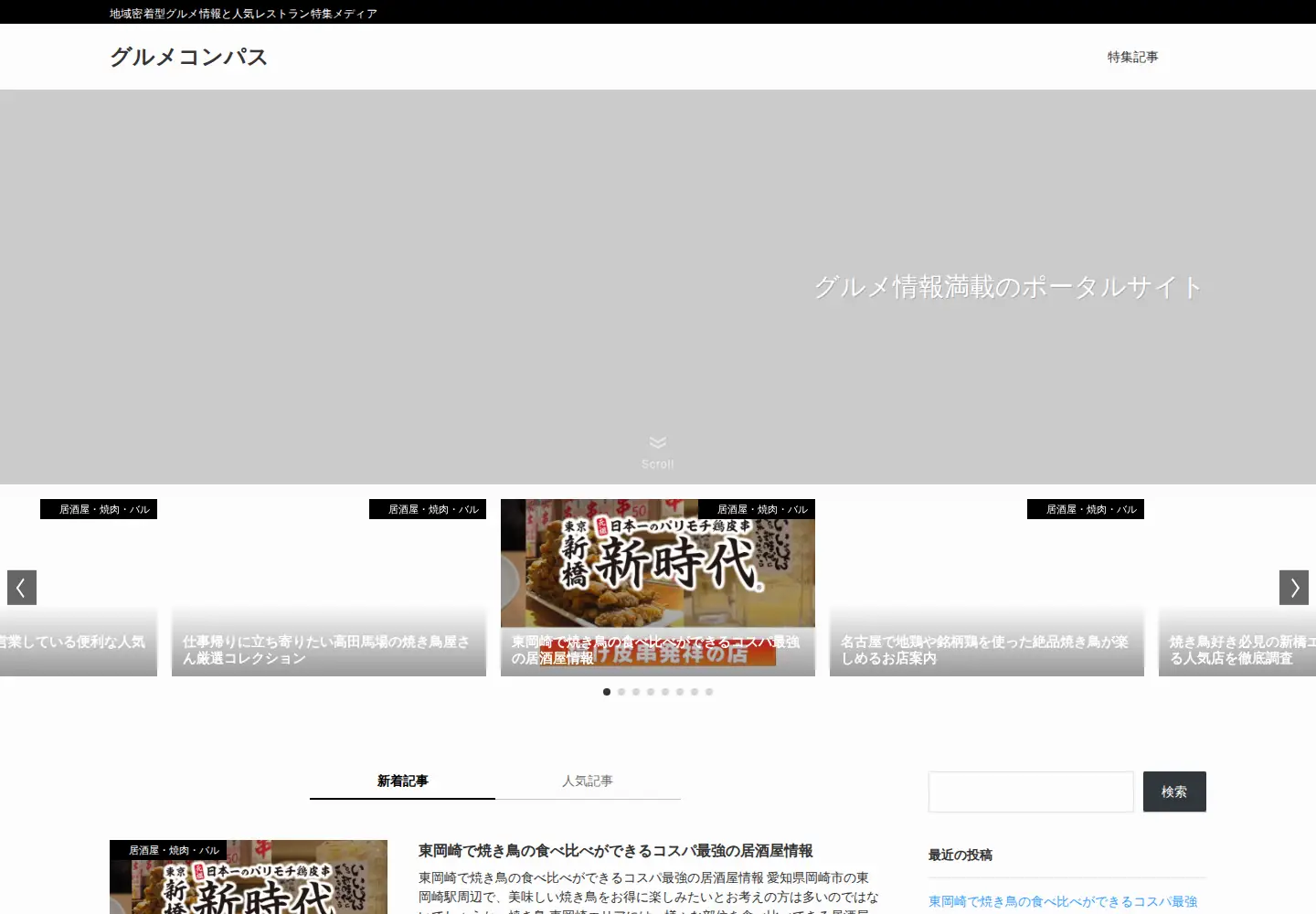Go to the previous carousel slide arrow

click(x=22, y=588)
